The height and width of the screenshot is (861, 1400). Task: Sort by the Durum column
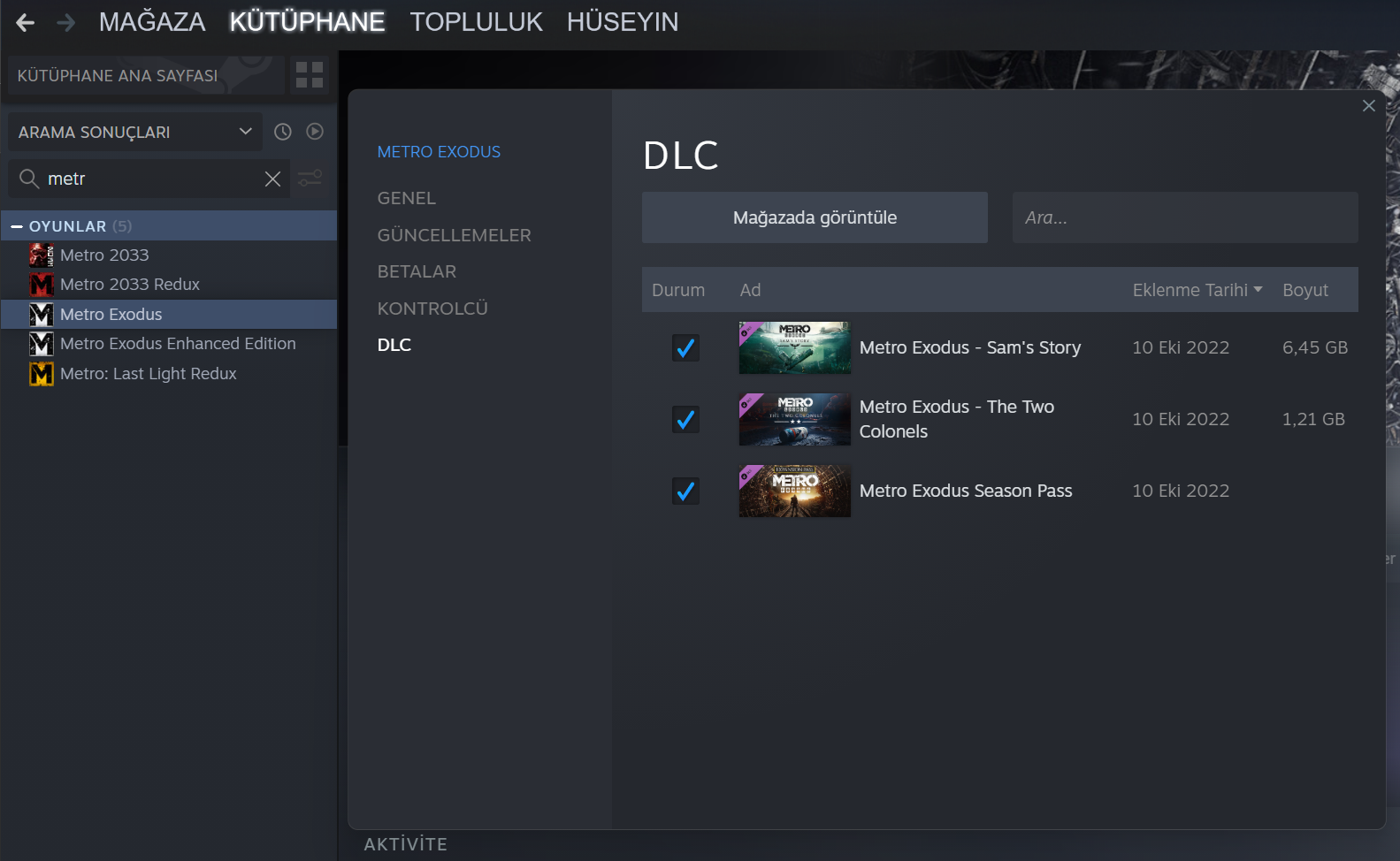(678, 290)
